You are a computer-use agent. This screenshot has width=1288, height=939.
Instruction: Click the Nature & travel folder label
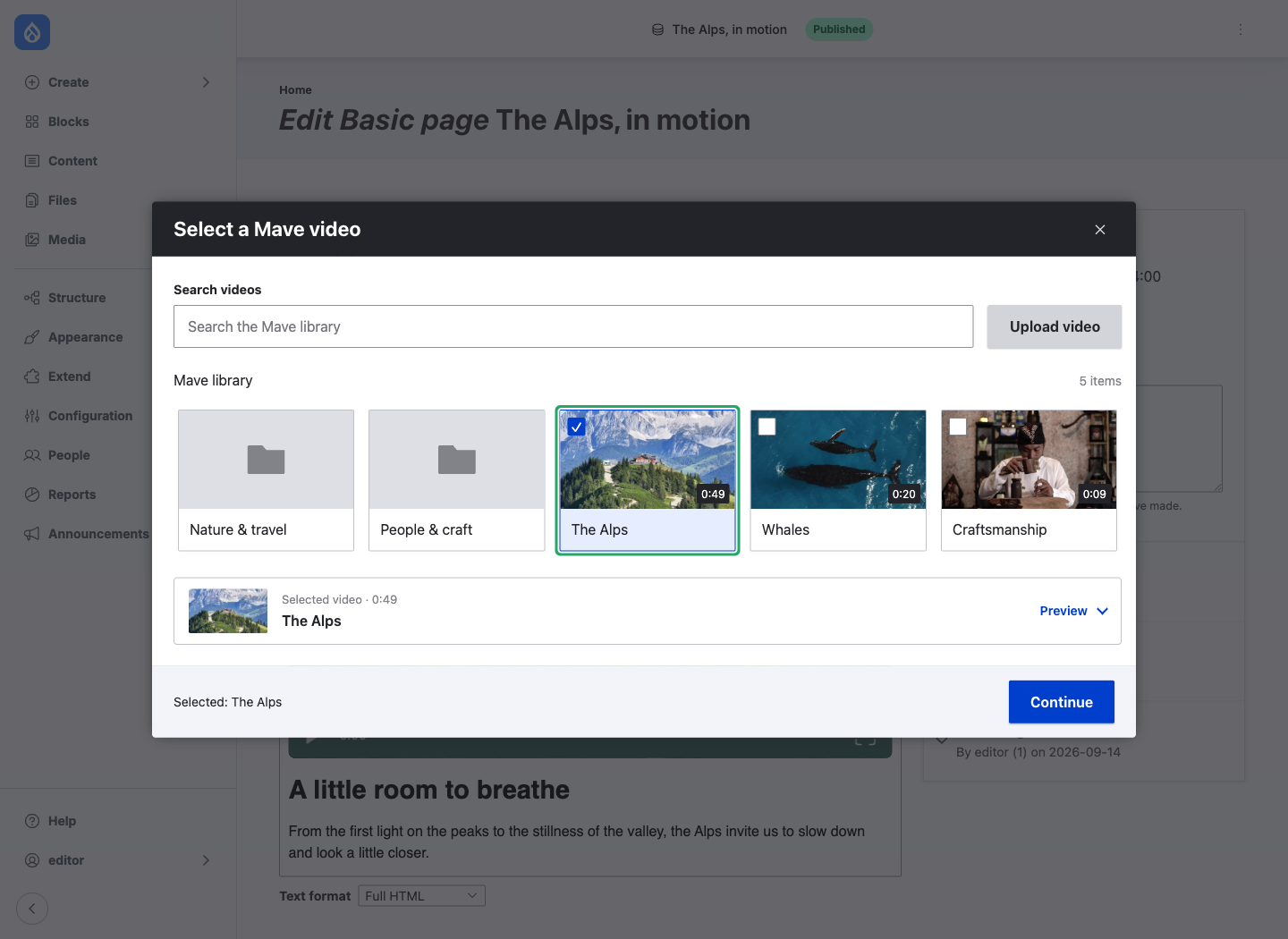(238, 529)
